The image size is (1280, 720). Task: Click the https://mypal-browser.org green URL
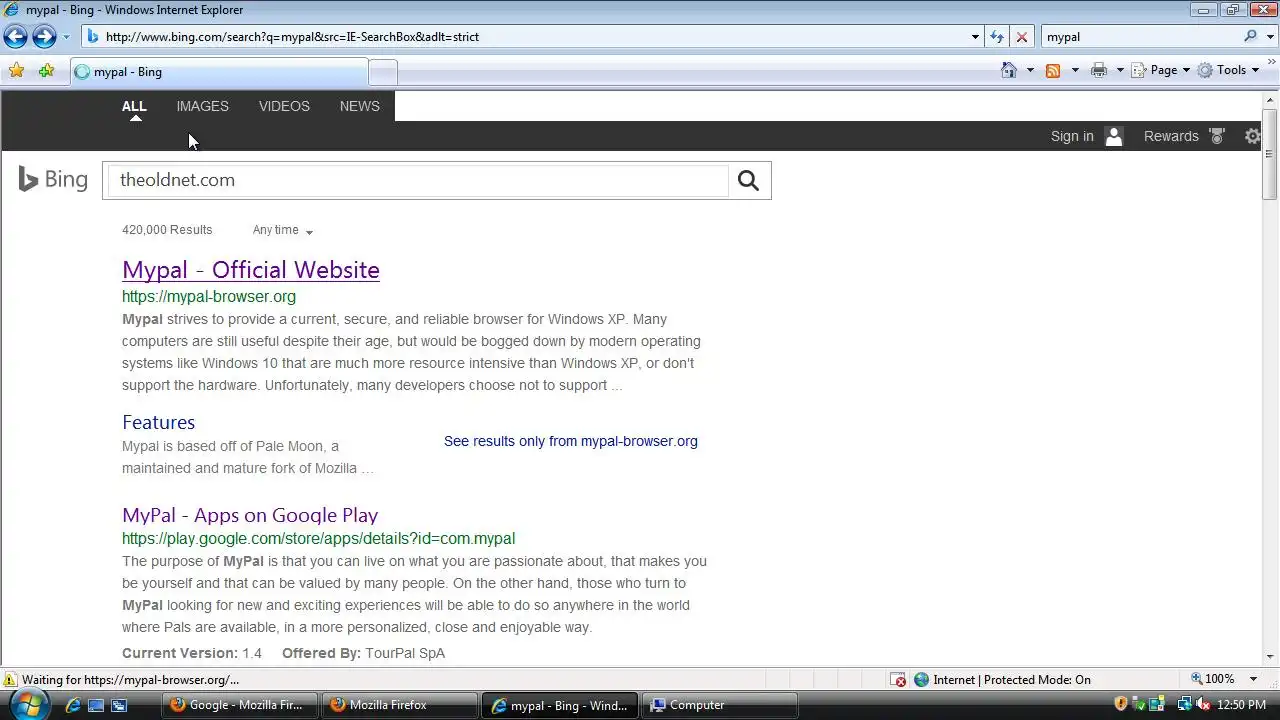[209, 296]
